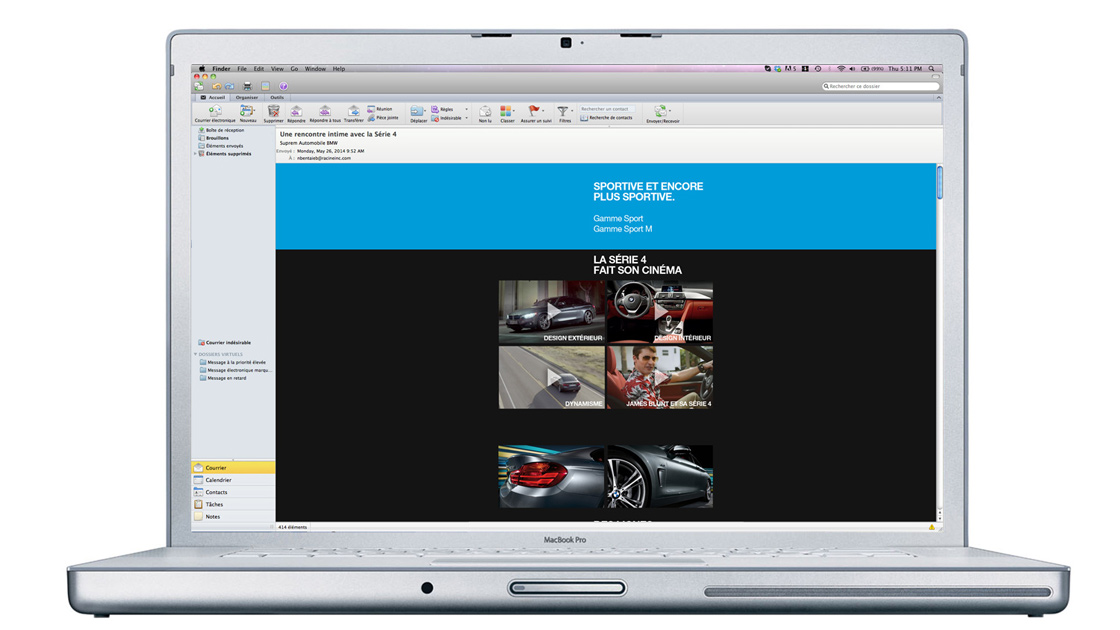Mark message as Non lu

pos(485,111)
